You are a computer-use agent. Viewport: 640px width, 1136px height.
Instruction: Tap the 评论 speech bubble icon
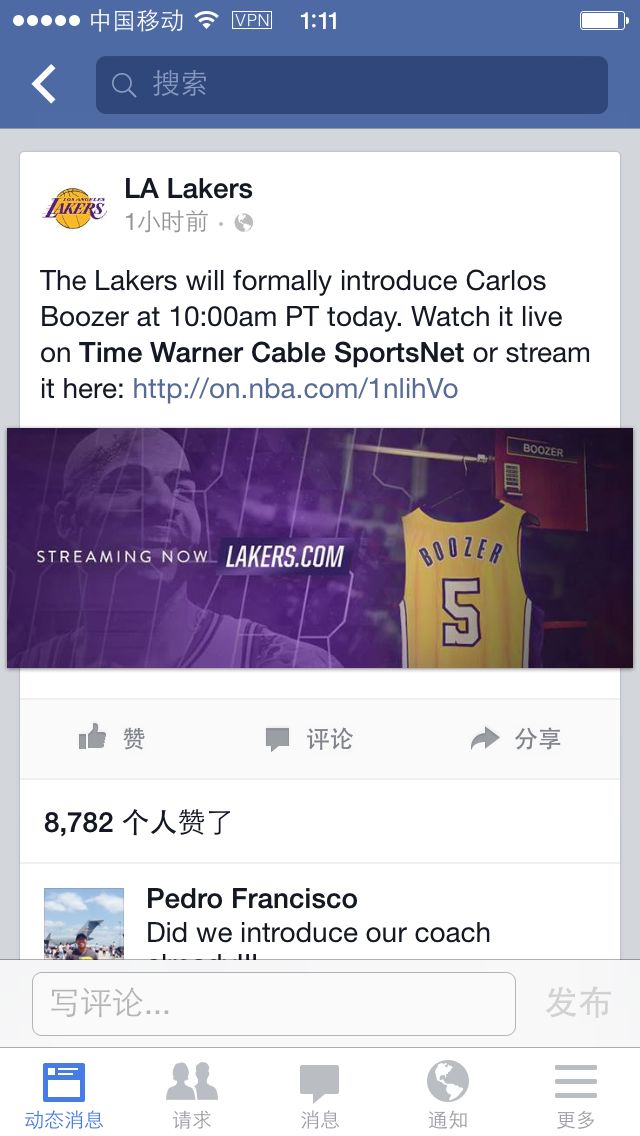pos(278,740)
